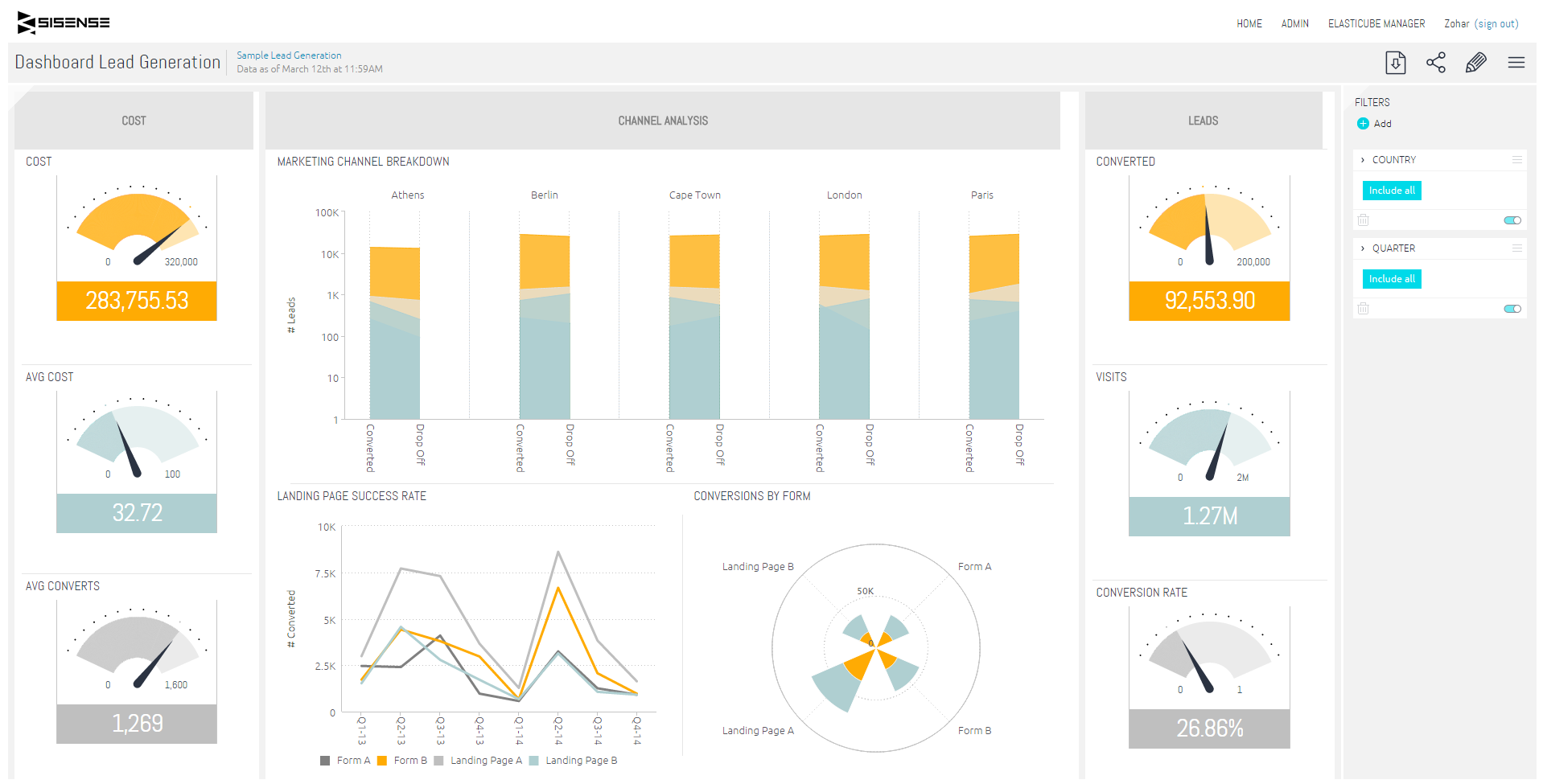Click the Add filter label
Screen dimensions: 1543x784
[1382, 124]
